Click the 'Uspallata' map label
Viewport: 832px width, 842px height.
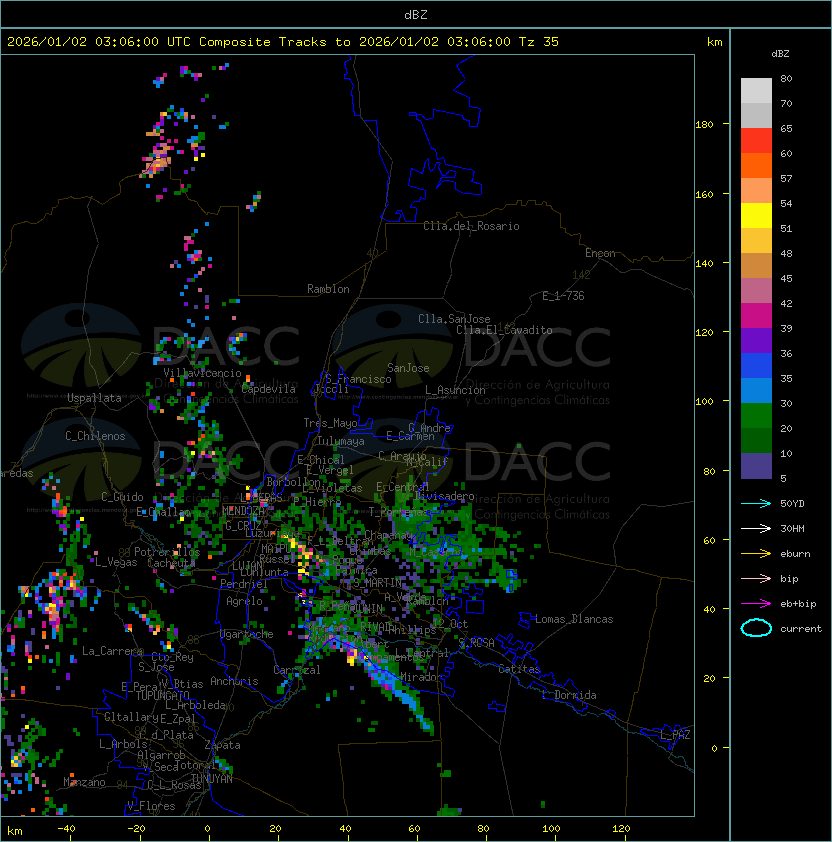(94, 398)
